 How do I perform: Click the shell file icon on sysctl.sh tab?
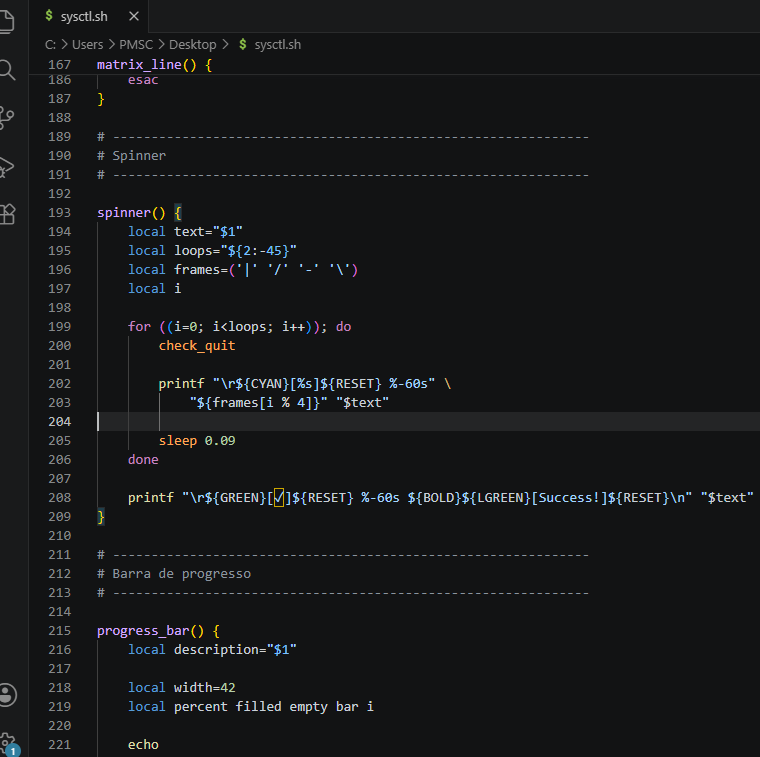click(49, 16)
